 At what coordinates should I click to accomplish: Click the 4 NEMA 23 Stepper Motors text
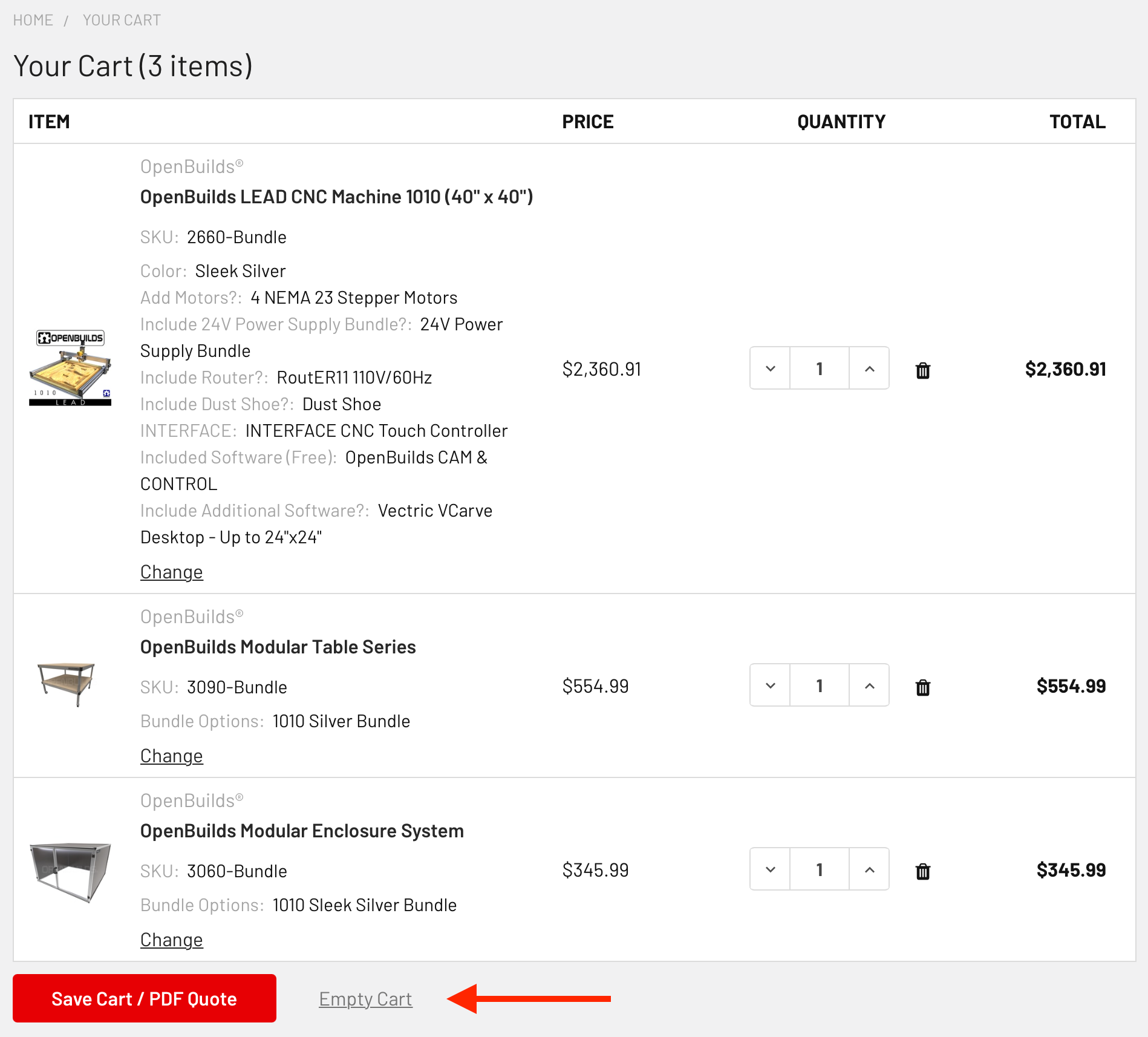point(354,298)
